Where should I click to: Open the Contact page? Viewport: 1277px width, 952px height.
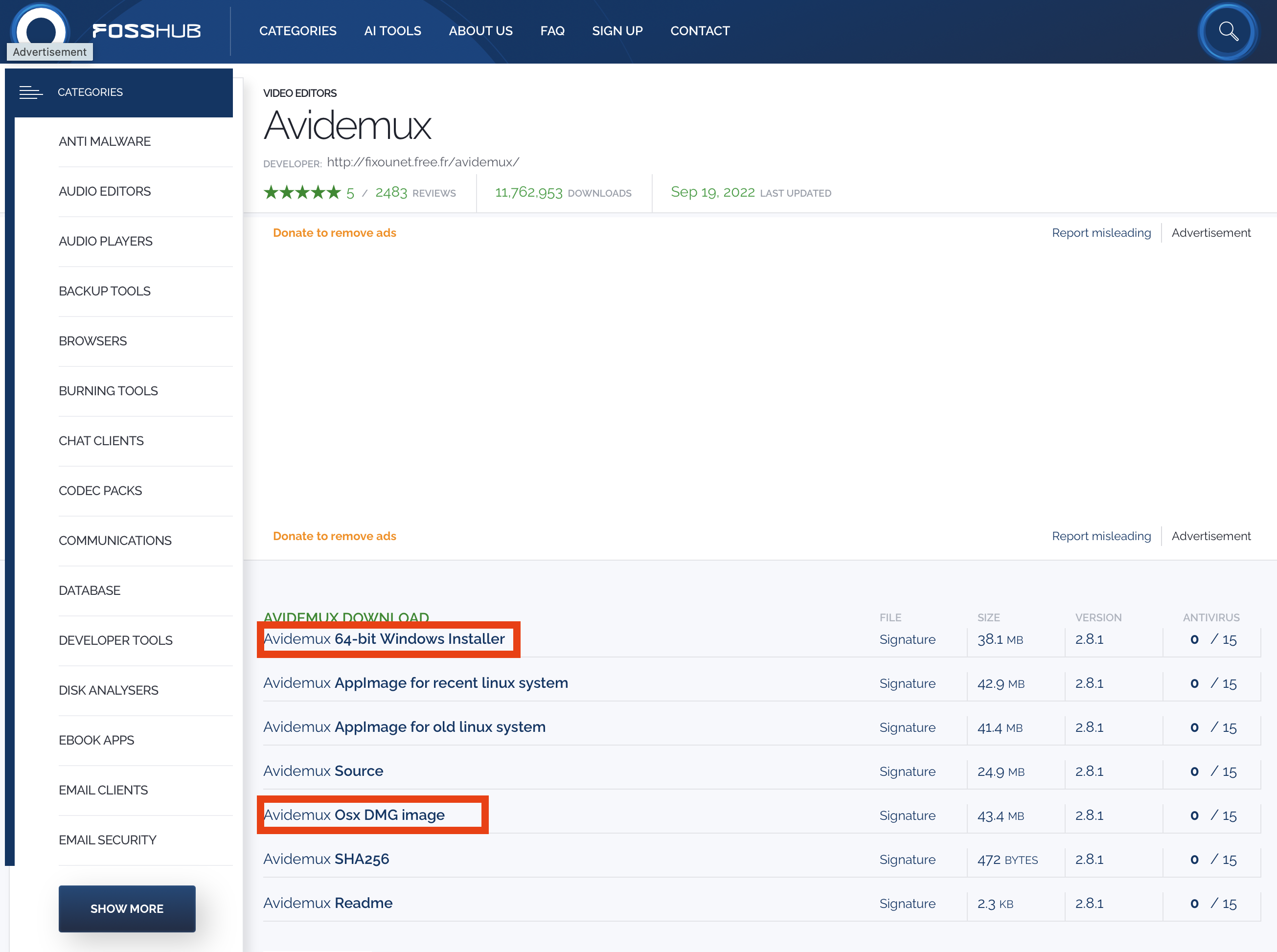(700, 31)
